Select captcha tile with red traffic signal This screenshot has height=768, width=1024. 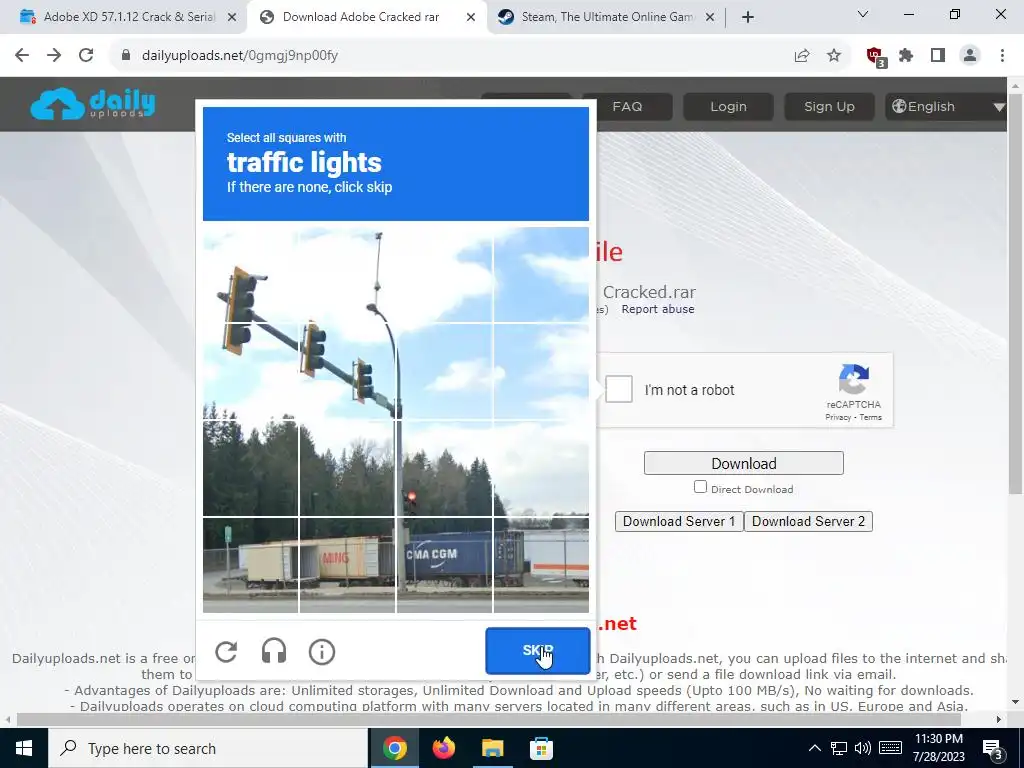pos(444,469)
